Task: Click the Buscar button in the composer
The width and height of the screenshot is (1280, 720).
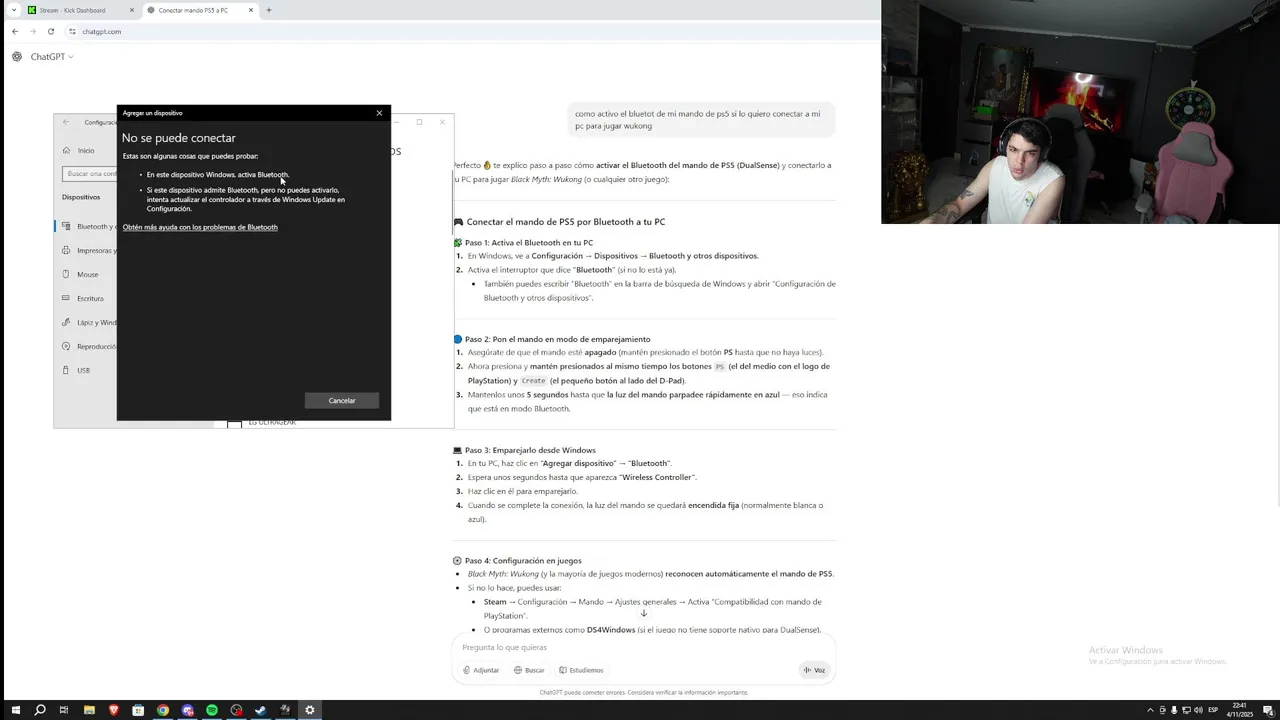Action: click(x=529, y=670)
